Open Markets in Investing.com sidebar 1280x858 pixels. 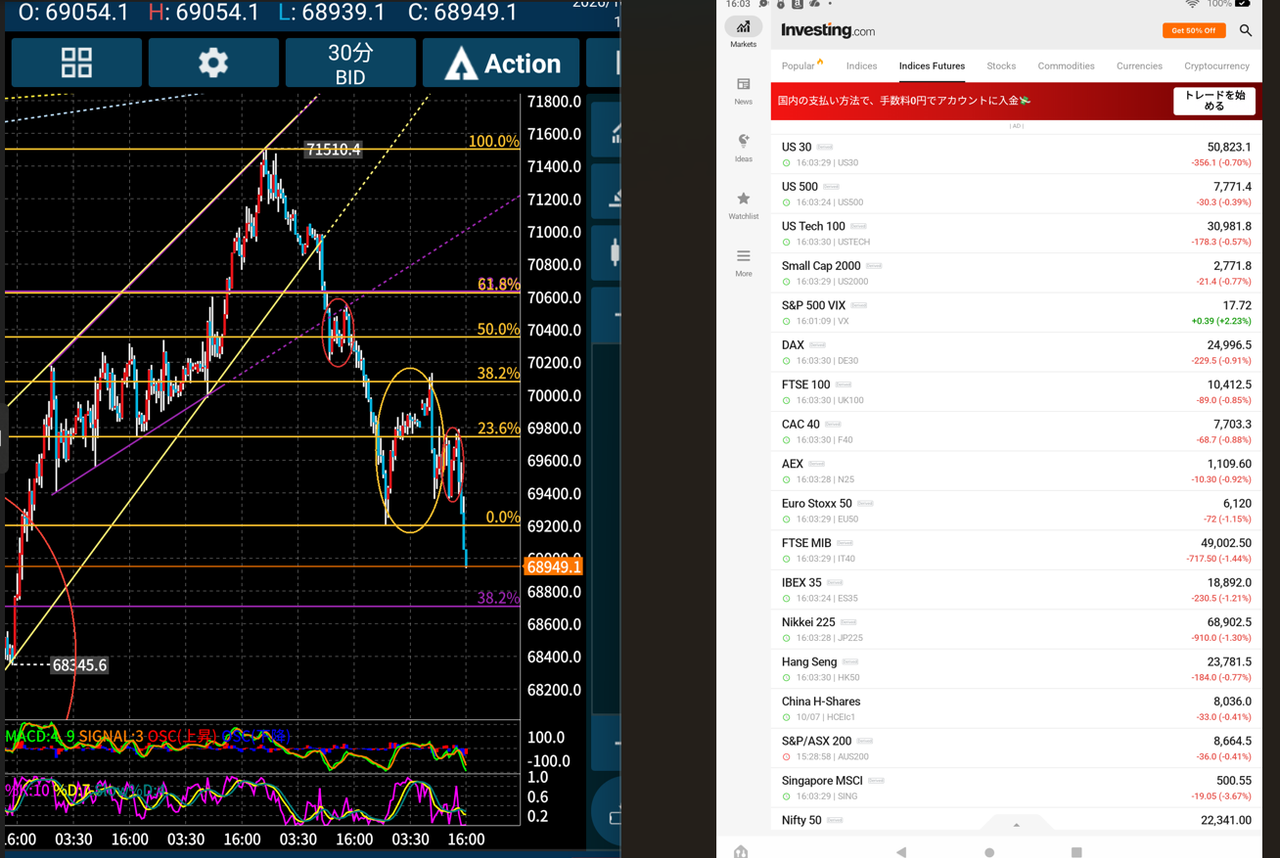click(x=743, y=32)
